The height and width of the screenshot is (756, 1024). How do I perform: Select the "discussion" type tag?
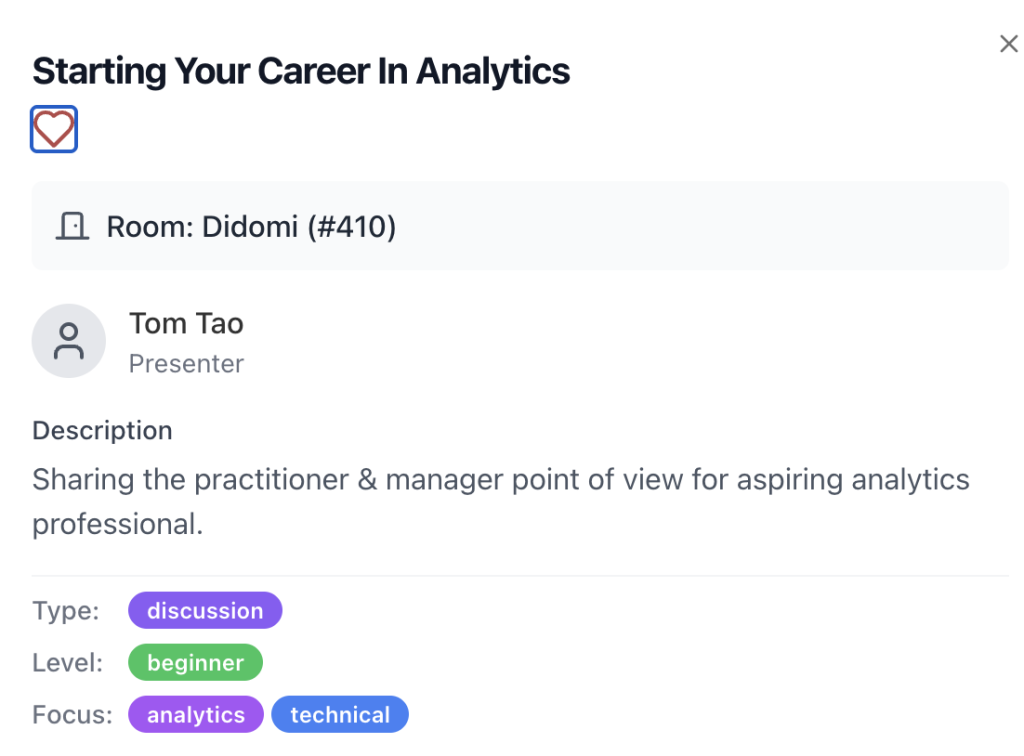pos(205,611)
